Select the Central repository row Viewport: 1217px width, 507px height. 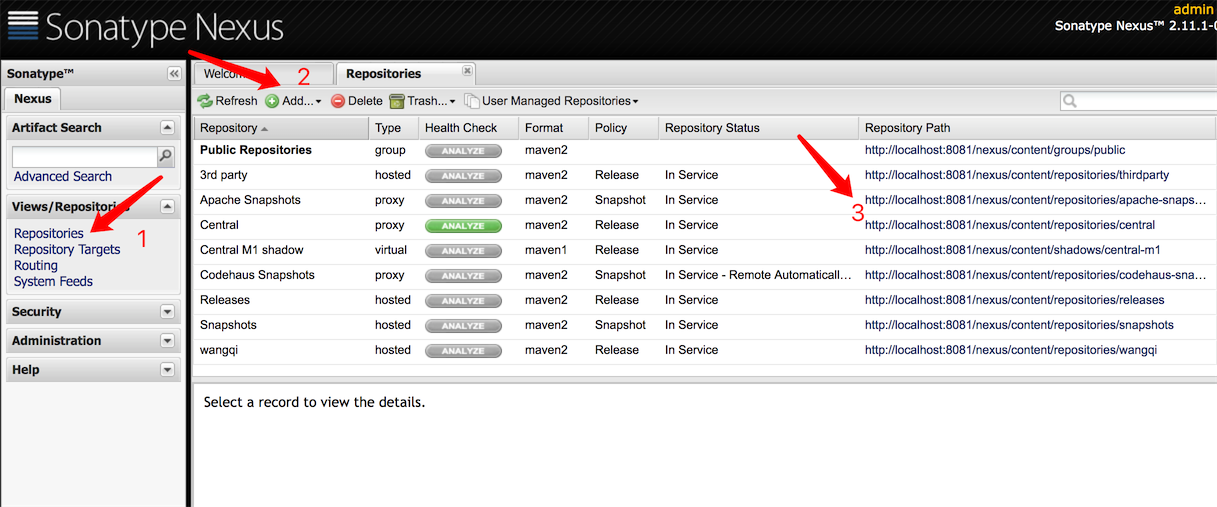(705, 225)
